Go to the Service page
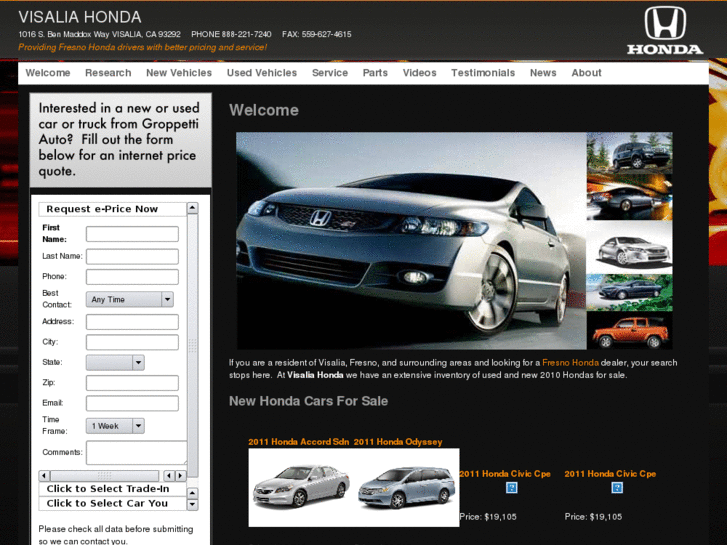This screenshot has width=727, height=545. tap(330, 73)
